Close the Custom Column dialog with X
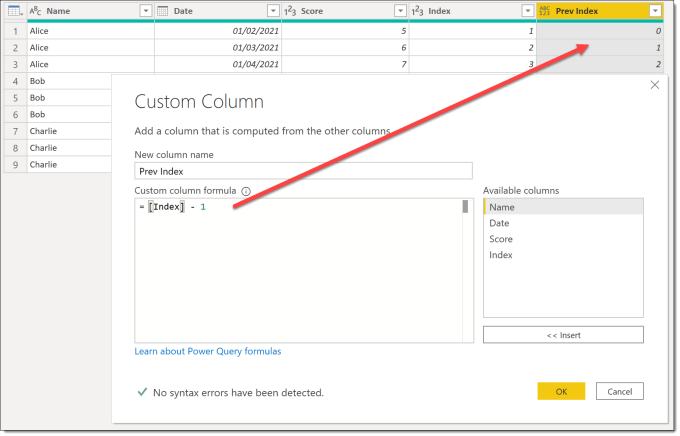This screenshot has width=680, height=436. (x=655, y=85)
